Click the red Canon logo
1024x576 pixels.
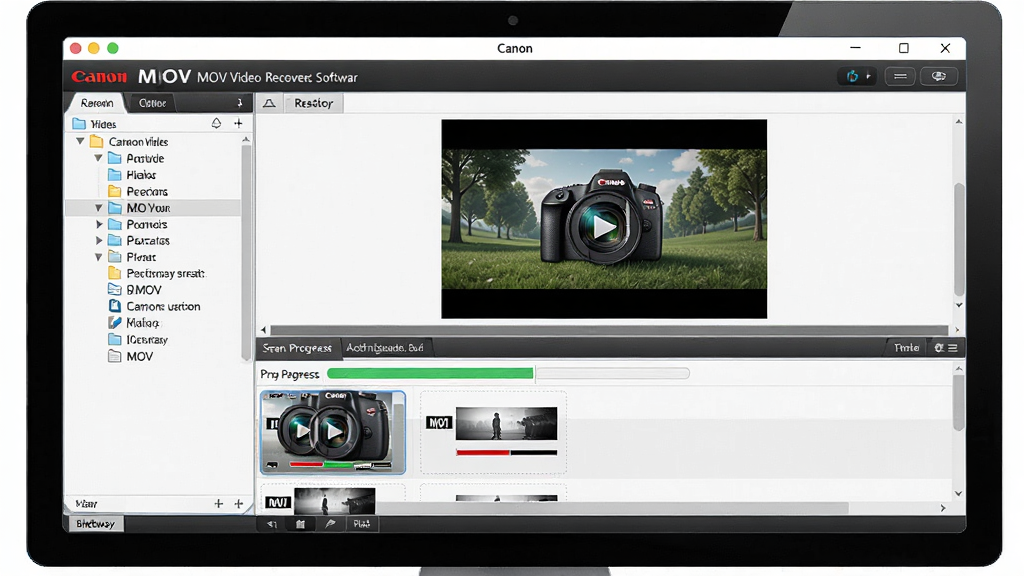coord(99,77)
